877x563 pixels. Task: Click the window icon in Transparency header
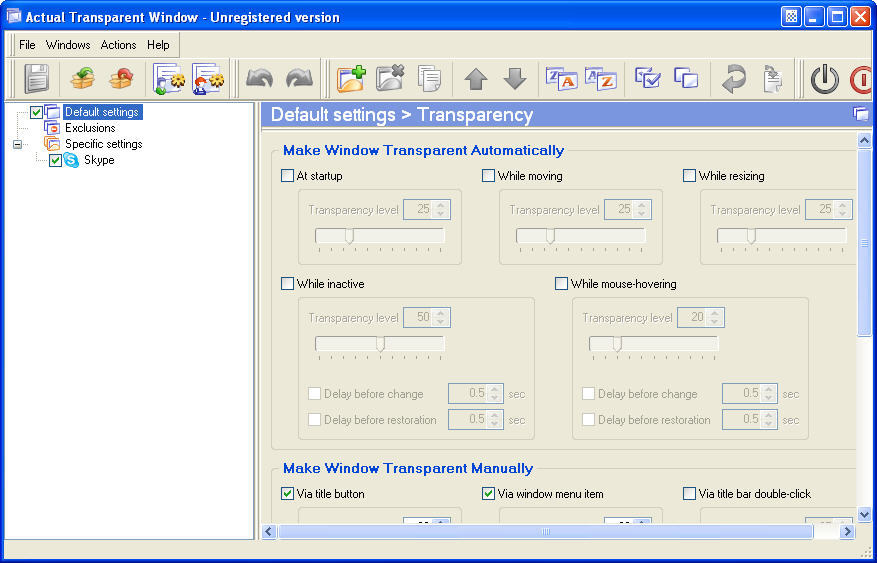[x=861, y=114]
